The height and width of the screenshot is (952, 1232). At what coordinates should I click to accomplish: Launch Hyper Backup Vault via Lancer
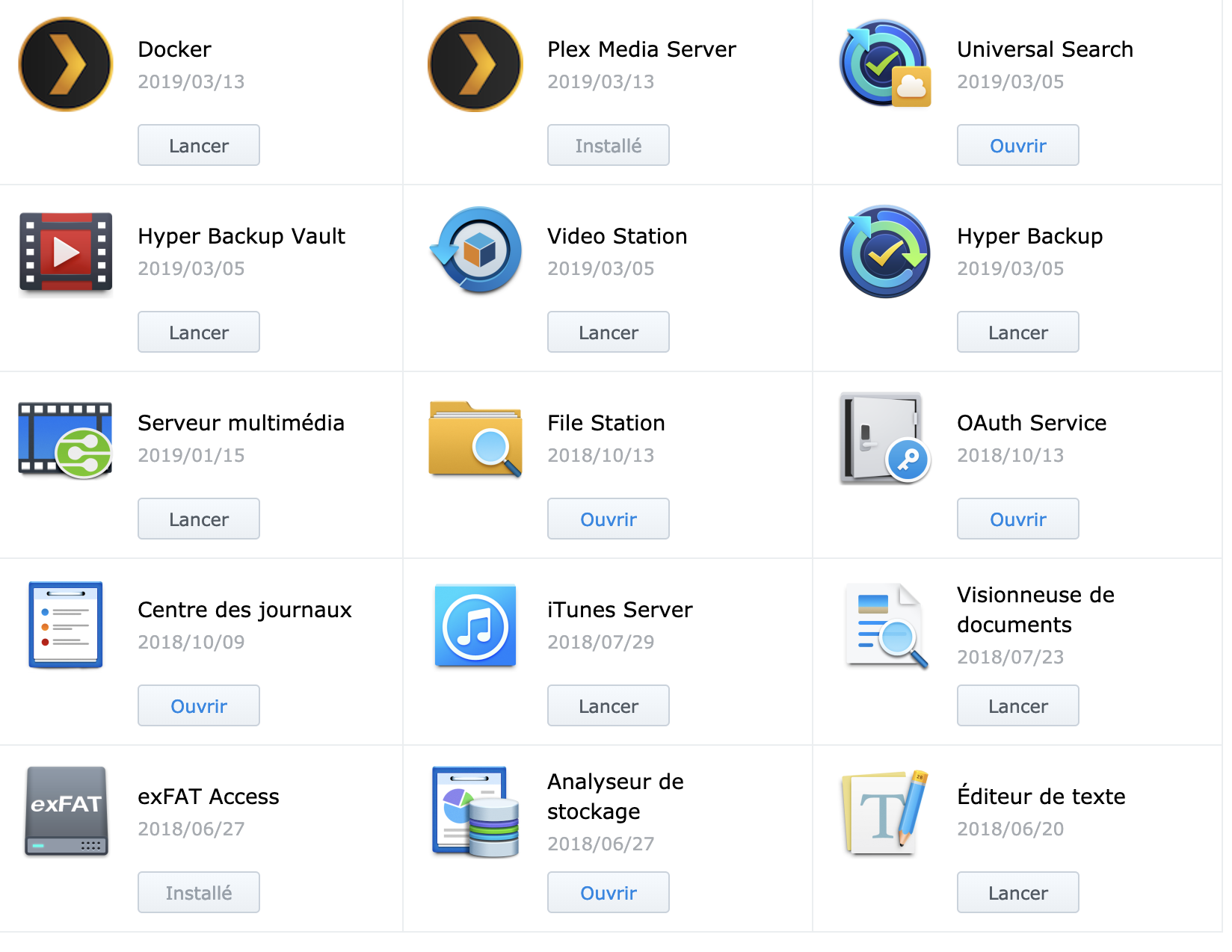coord(199,332)
